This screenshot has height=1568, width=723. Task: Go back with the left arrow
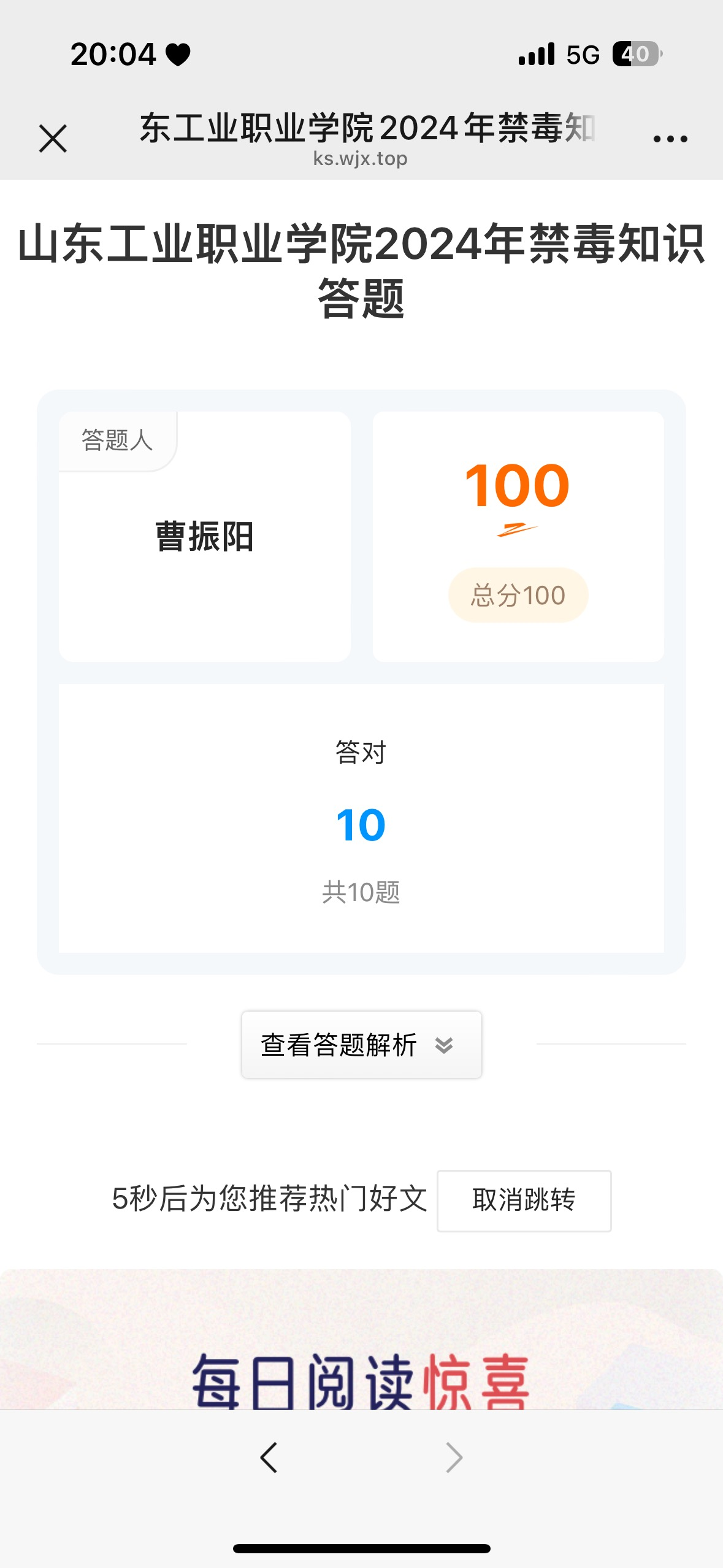[x=269, y=1458]
